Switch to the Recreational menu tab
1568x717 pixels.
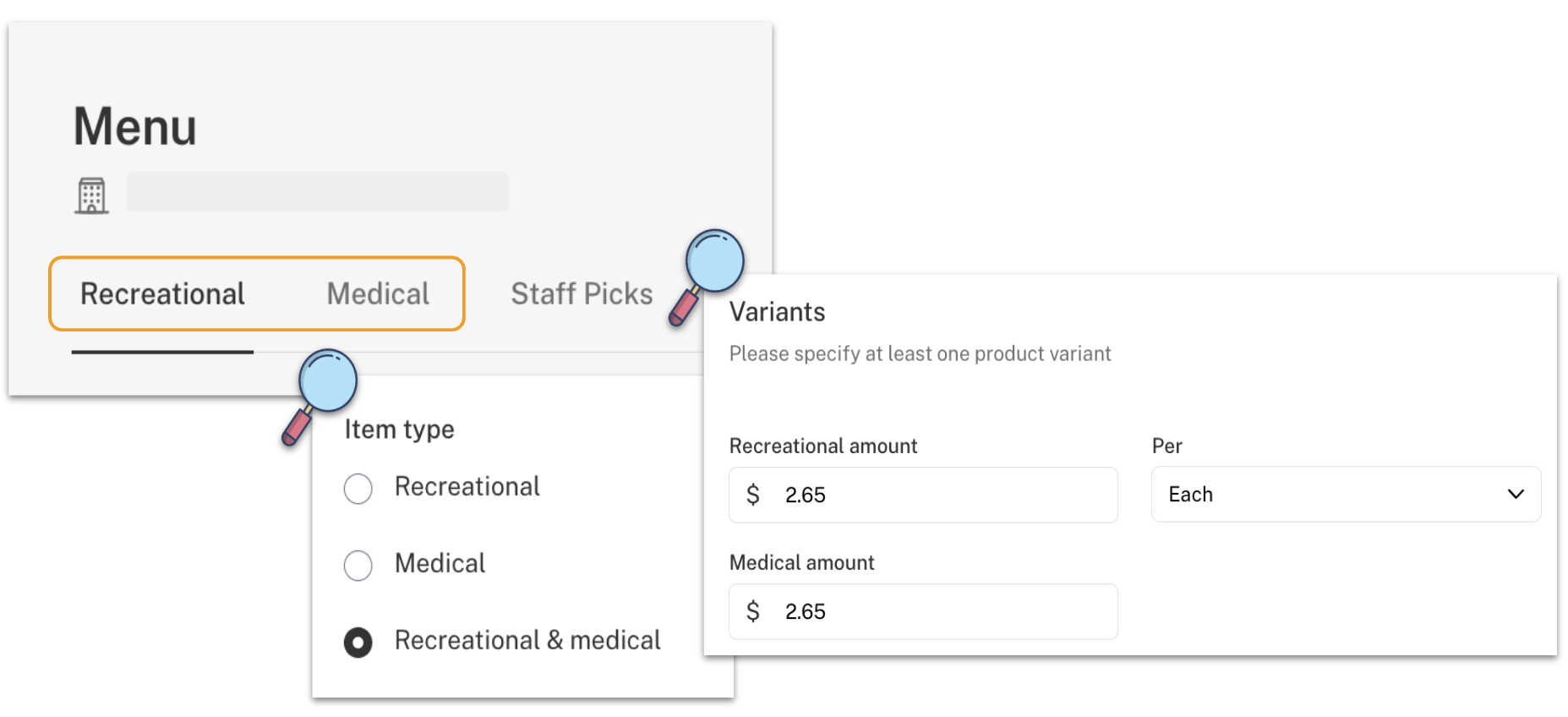coord(162,294)
